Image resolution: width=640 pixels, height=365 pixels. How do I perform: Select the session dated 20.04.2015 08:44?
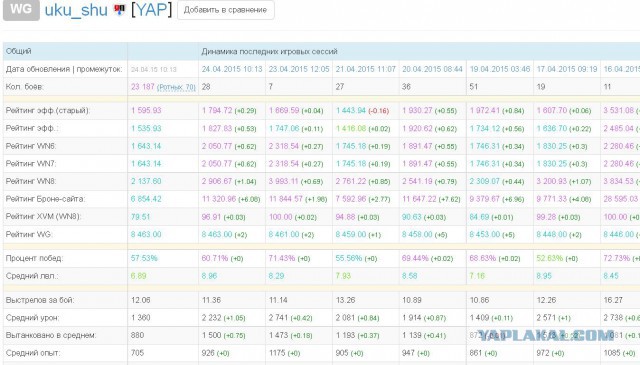[432, 69]
